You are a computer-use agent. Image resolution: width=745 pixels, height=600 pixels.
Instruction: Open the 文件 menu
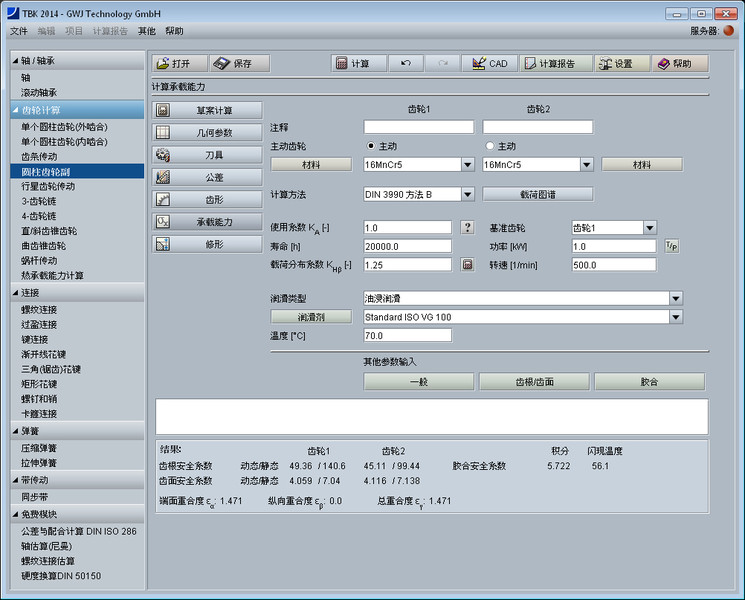(x=19, y=31)
